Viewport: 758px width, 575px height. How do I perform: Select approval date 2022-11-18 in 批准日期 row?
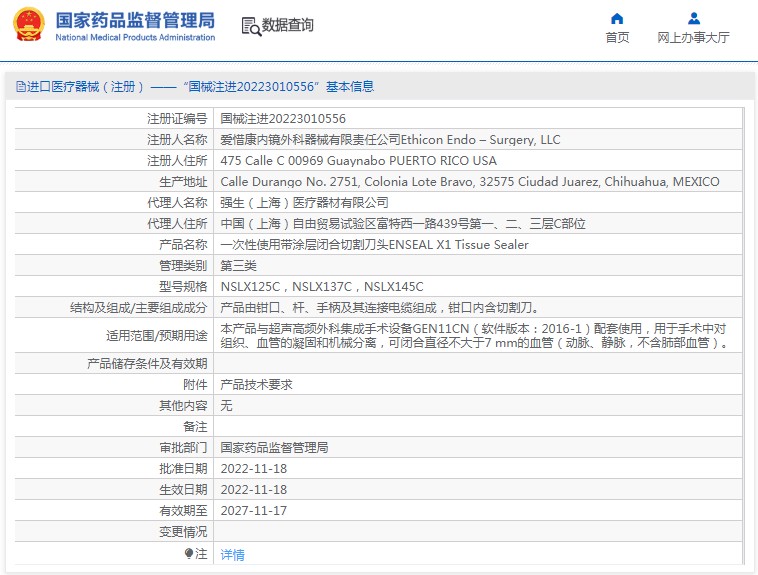pyautogui.click(x=254, y=469)
